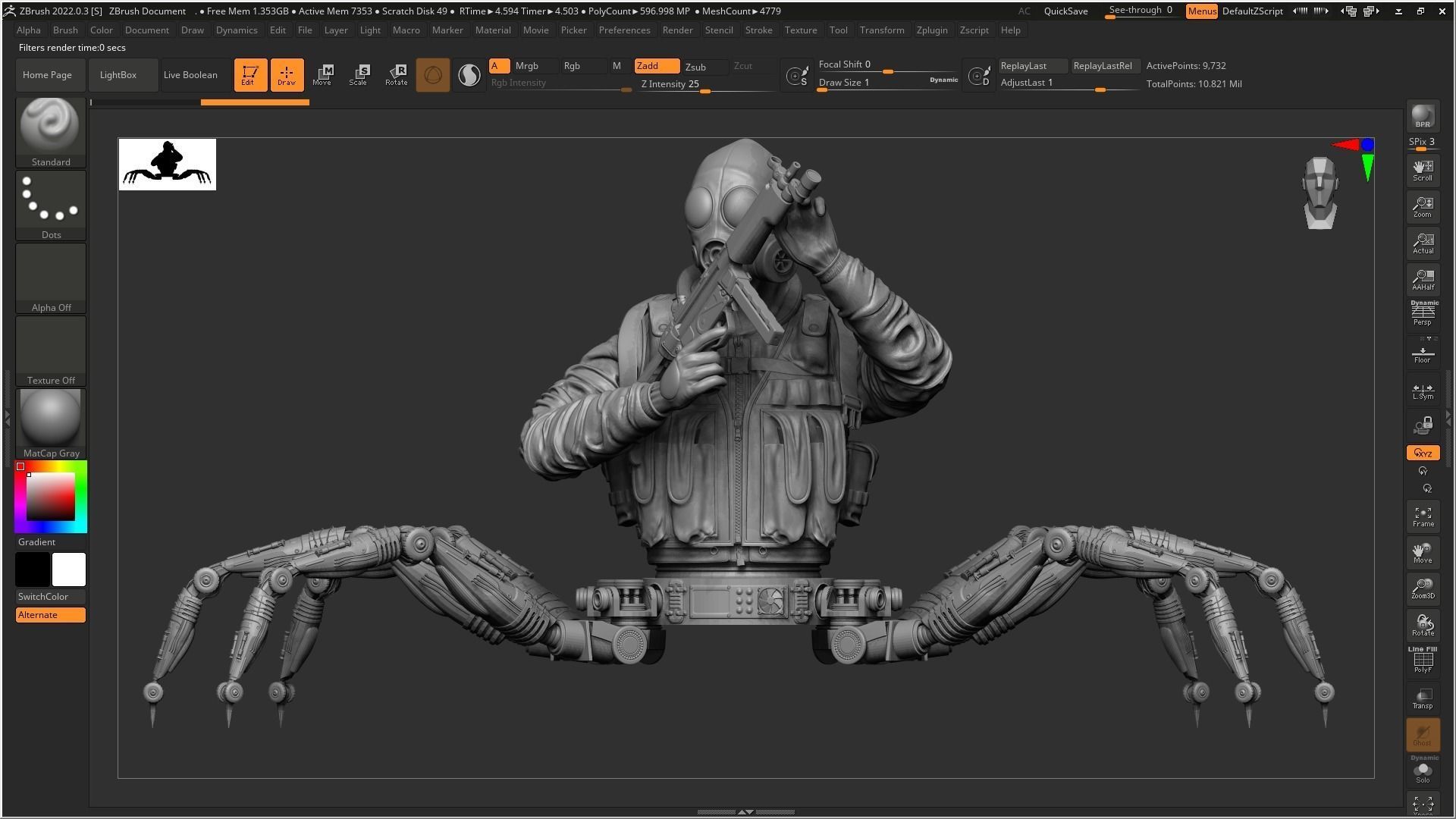Switch to the Move gizmo mode
1456x819 pixels.
click(x=322, y=74)
